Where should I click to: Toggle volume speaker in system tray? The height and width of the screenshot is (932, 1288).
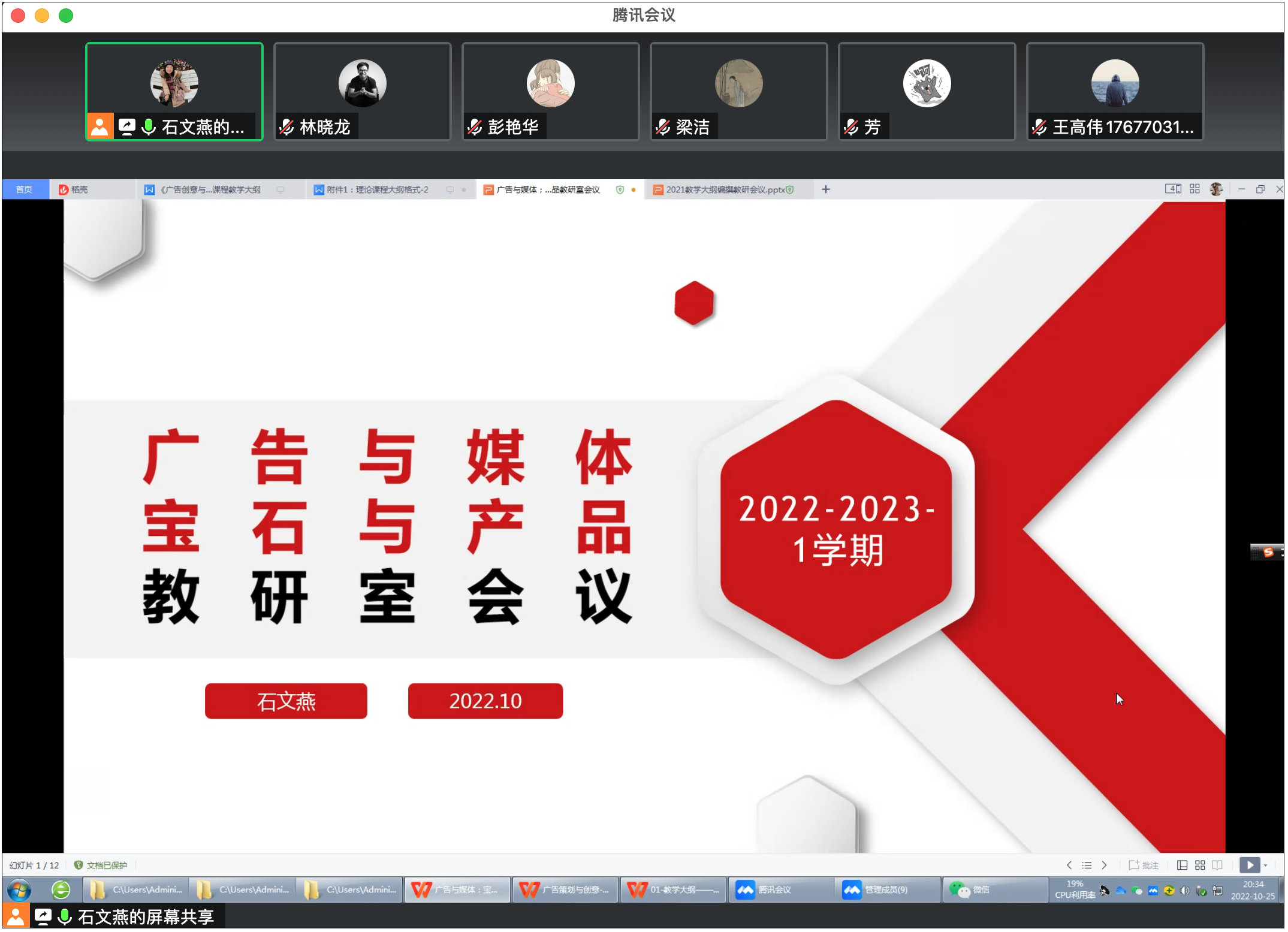(1184, 891)
